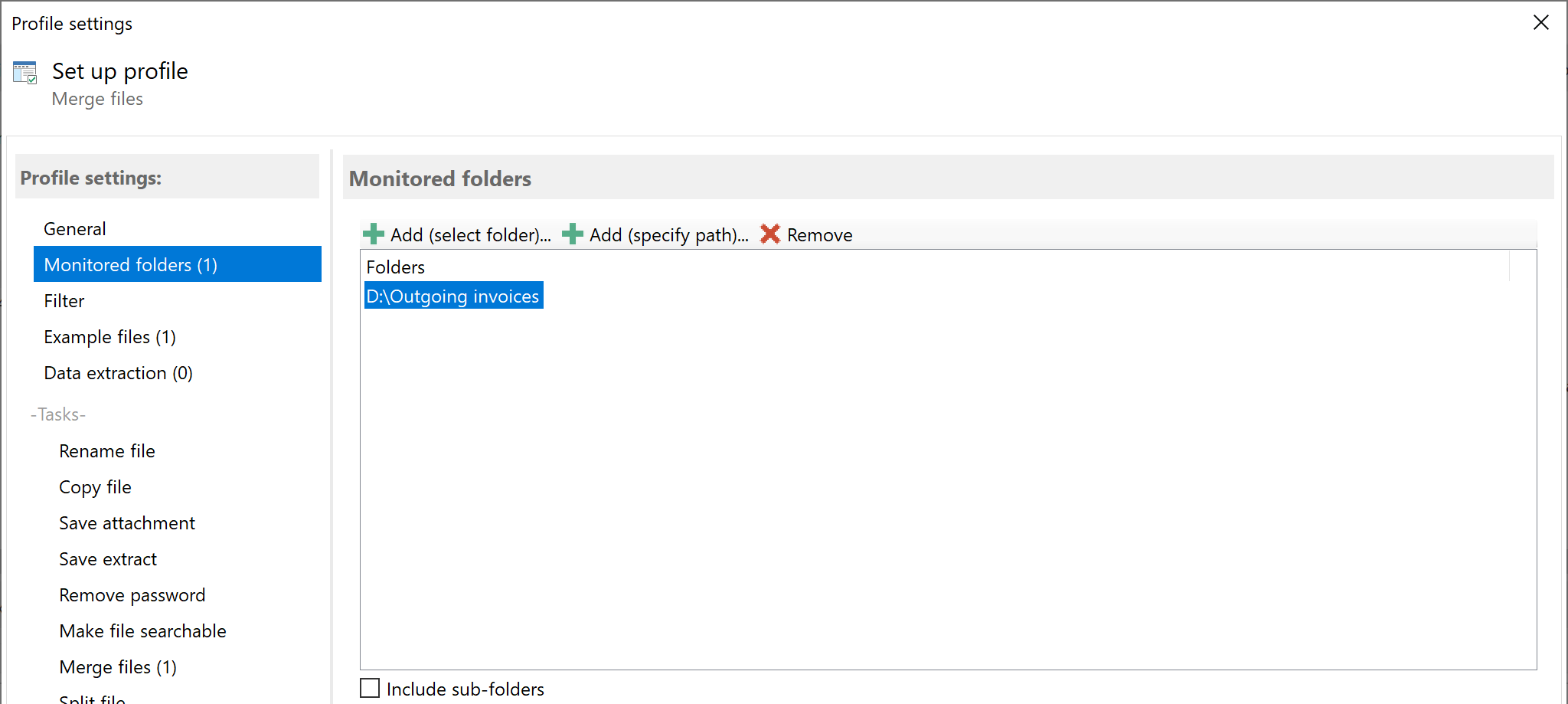This screenshot has width=1568, height=704.
Task: Open the Save extract task
Action: coord(107,558)
